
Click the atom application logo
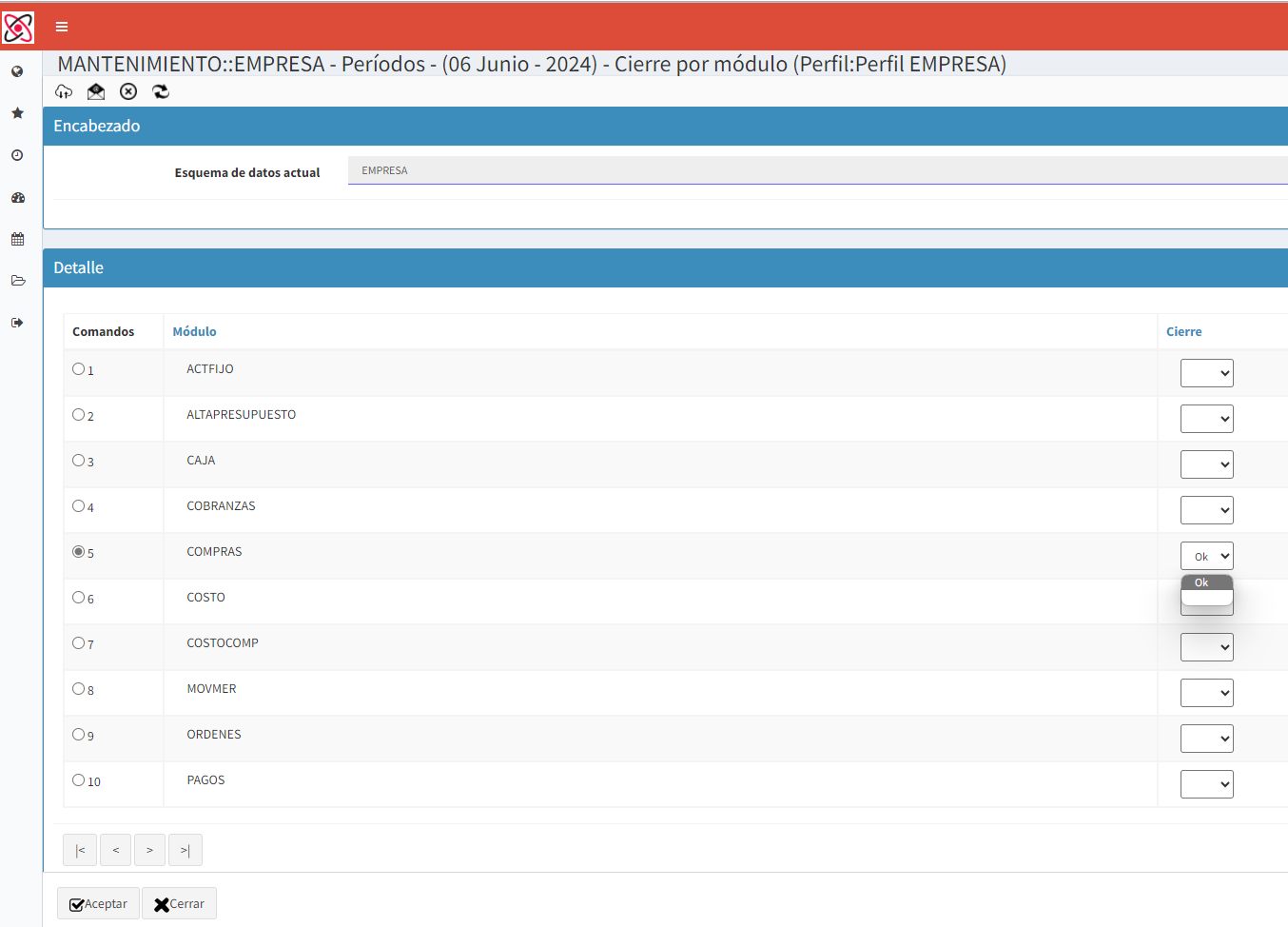[x=18, y=28]
